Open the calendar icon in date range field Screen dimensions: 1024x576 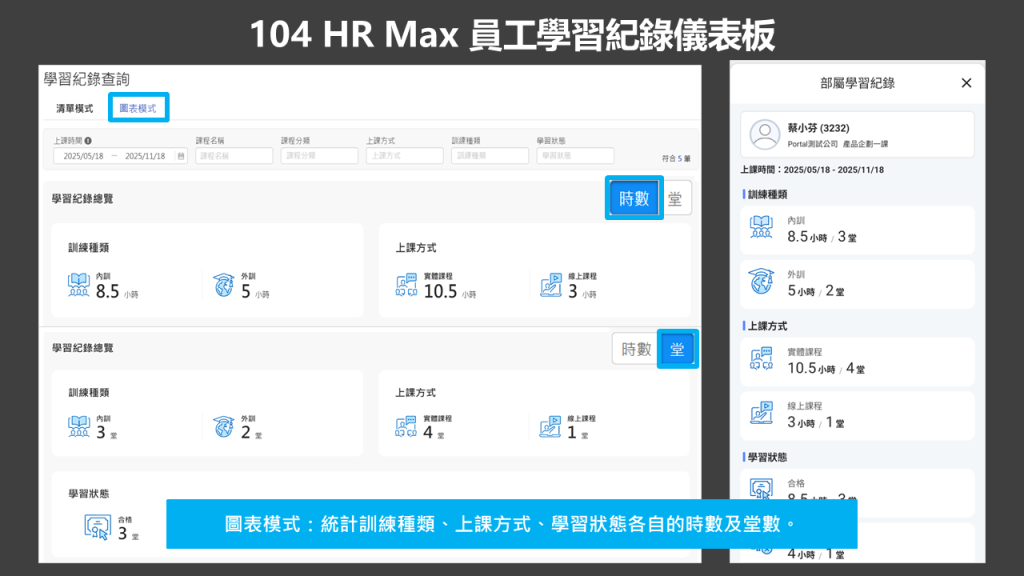tap(180, 156)
